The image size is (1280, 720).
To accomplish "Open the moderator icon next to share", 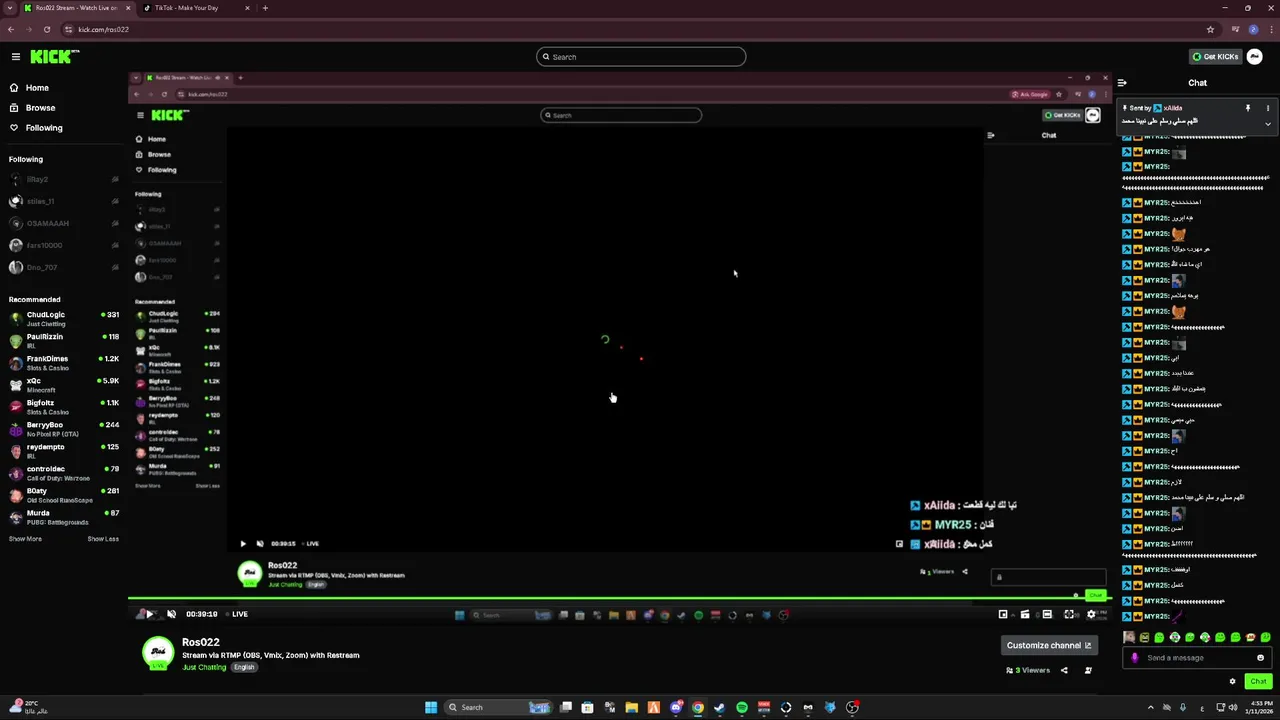I will pyautogui.click(x=1088, y=671).
